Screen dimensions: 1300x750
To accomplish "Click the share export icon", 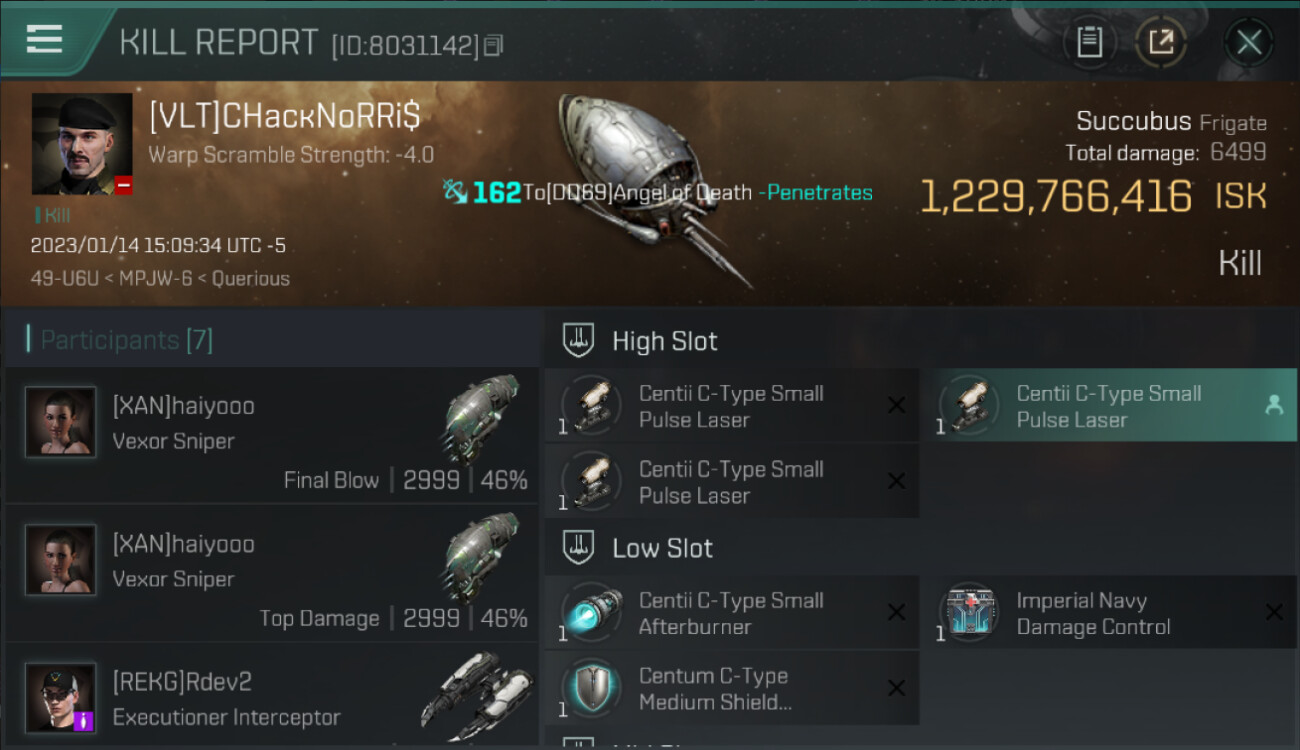I will (1161, 42).
